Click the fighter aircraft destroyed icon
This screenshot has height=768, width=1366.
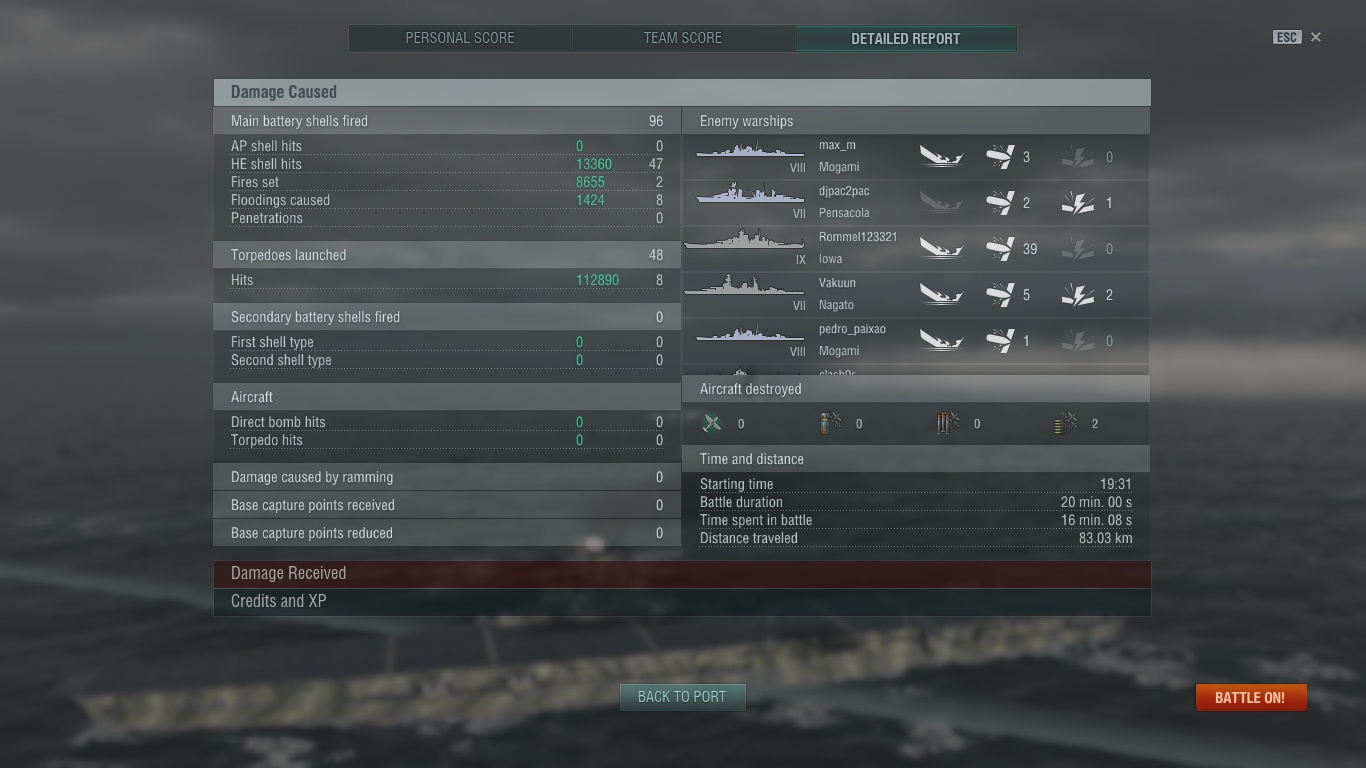[x=712, y=424]
